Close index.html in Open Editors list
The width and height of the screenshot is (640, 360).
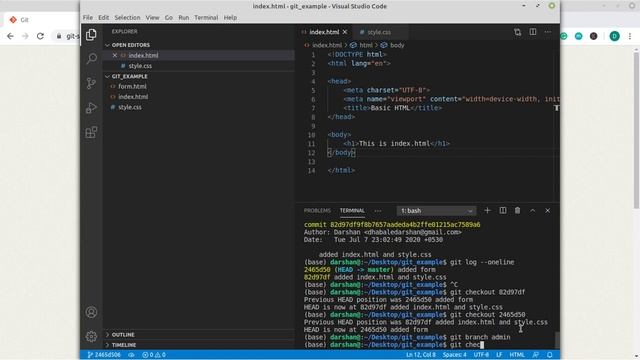click(x=115, y=55)
